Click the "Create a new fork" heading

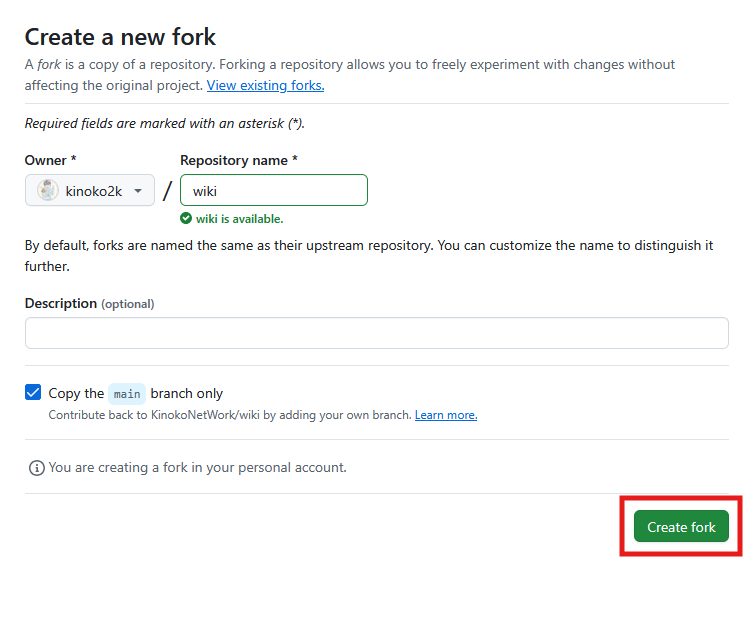(120, 37)
